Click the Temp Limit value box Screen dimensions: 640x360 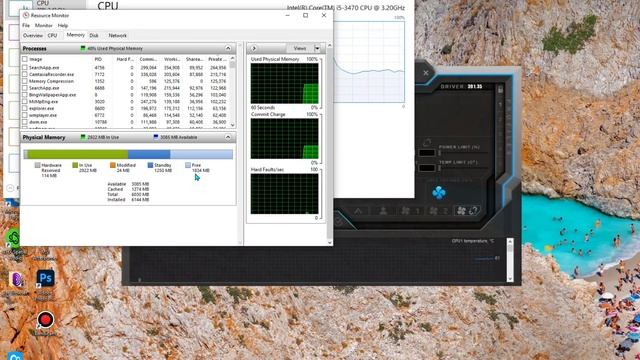427,168
